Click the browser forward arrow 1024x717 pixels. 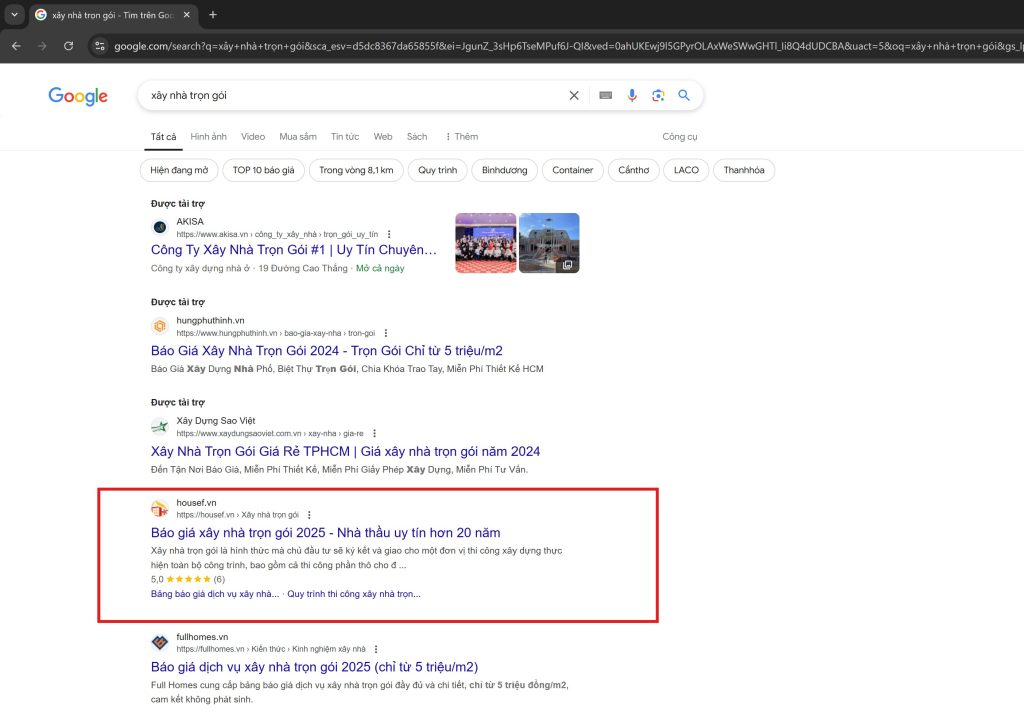click(42, 46)
